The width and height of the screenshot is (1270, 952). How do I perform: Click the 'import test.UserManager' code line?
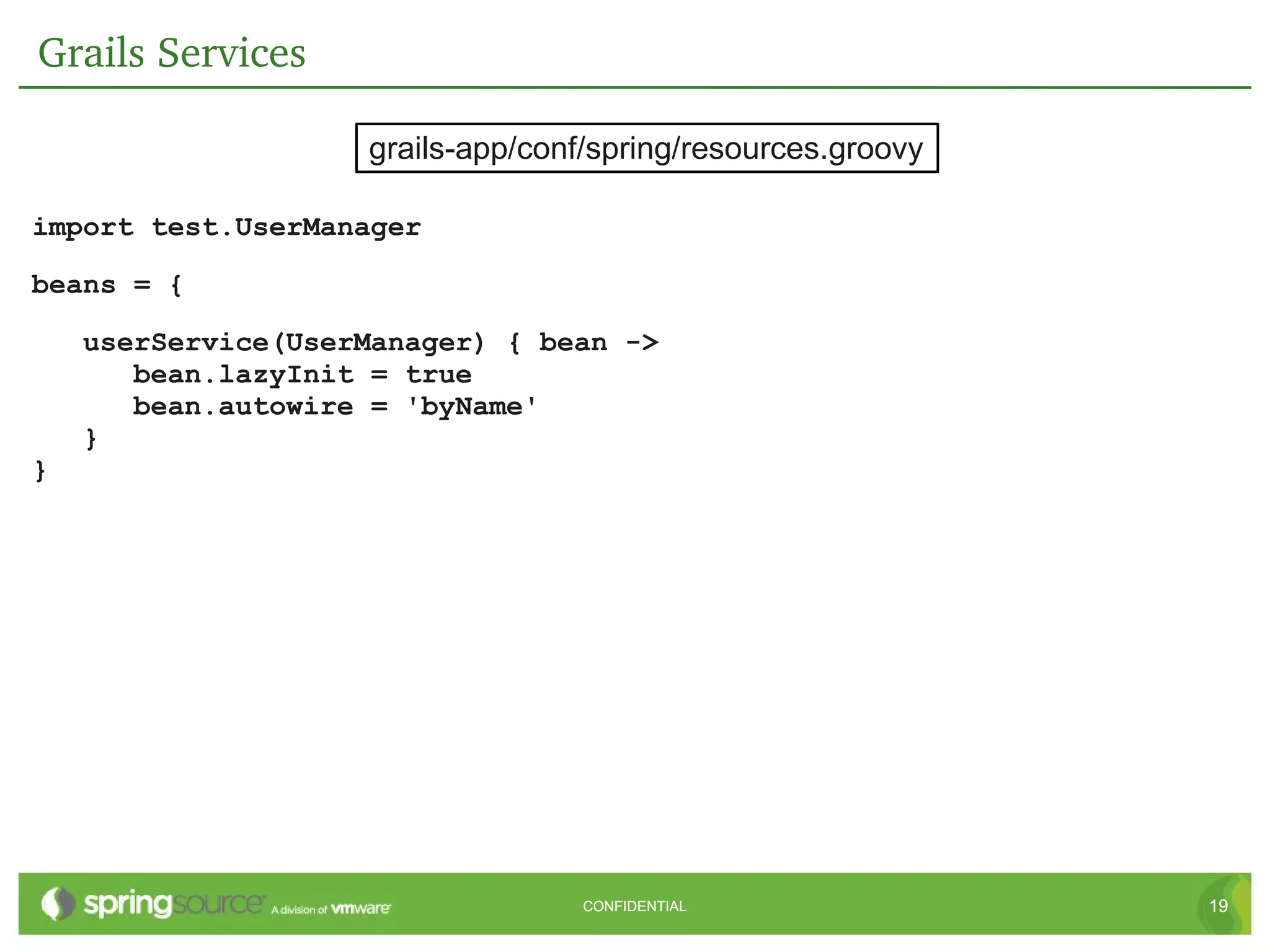[226, 227]
